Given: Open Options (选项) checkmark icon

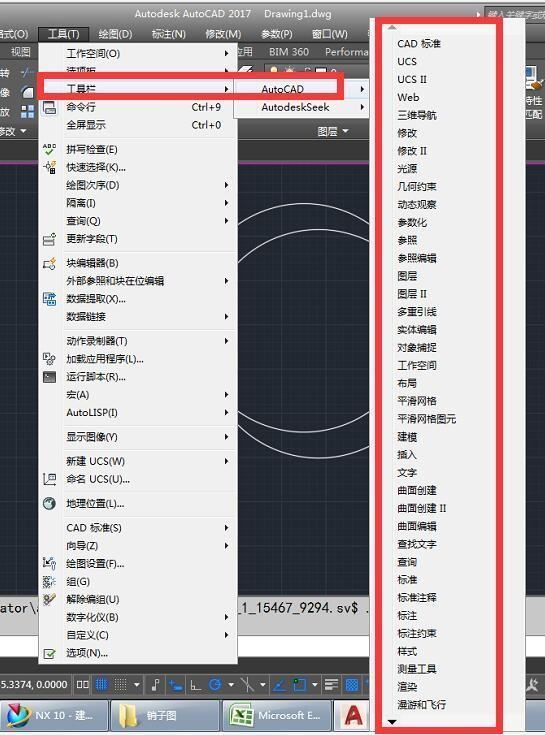Looking at the screenshot, I should 49,653.
